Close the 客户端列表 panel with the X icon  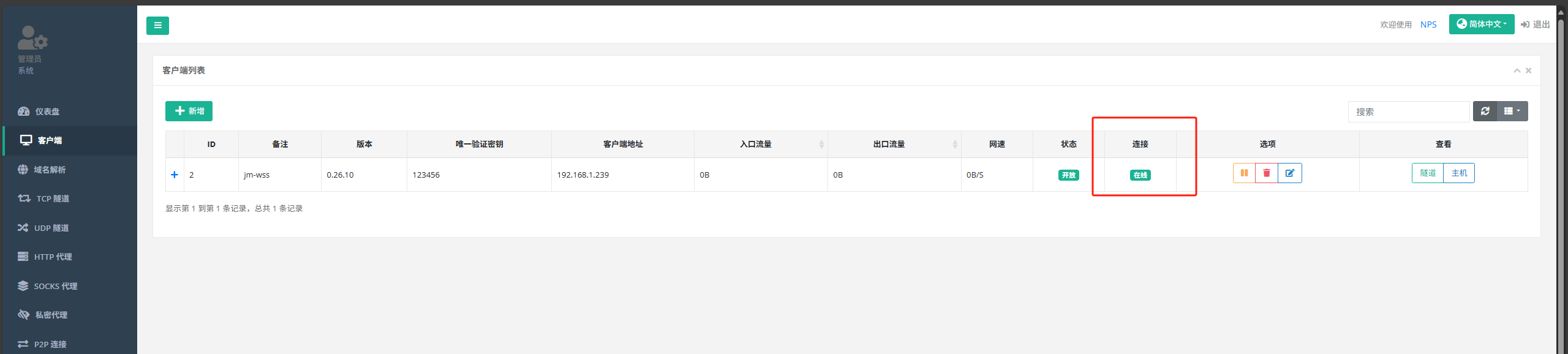(1528, 70)
